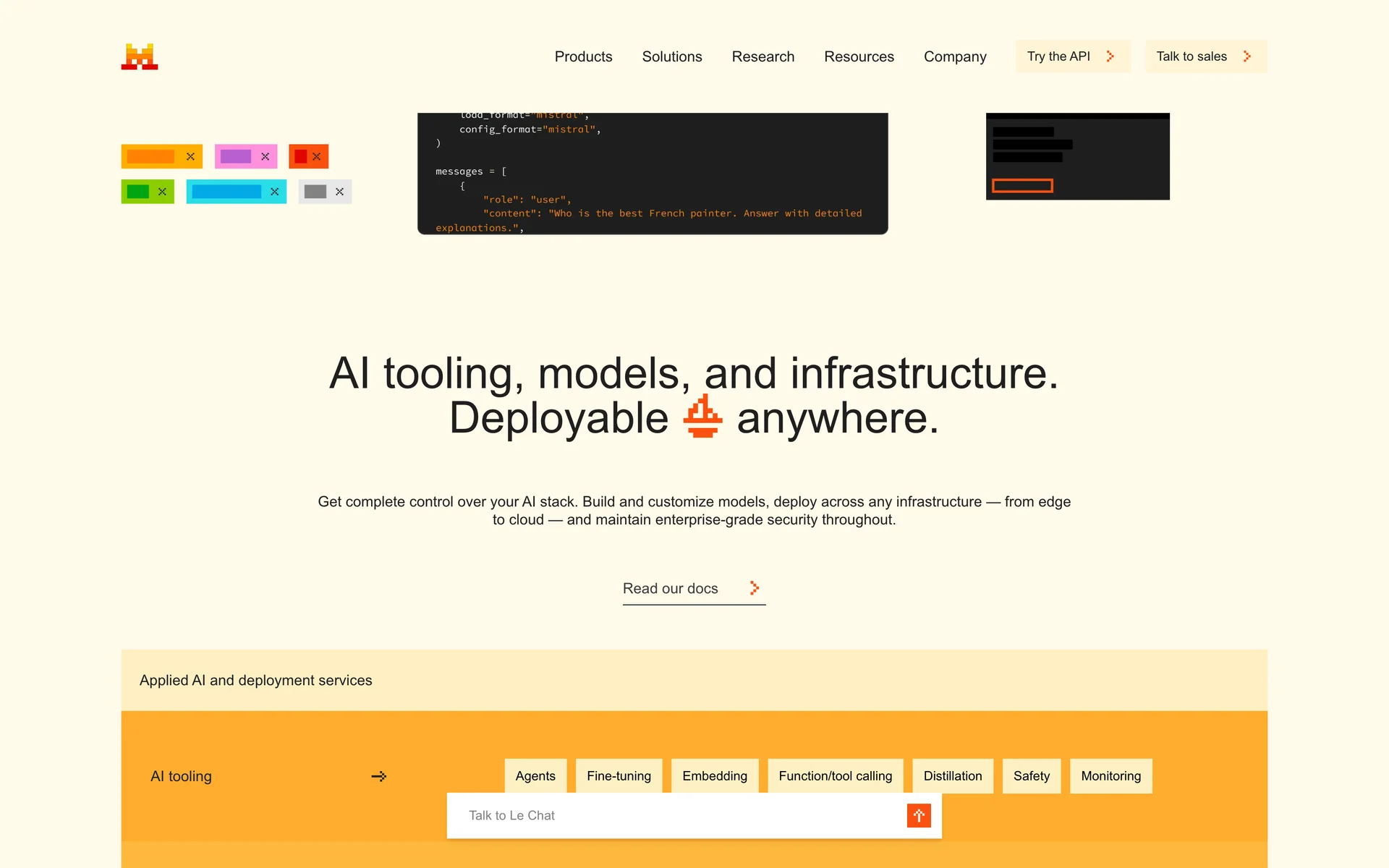Remove the orange tag with its X
The width and height of the screenshot is (1389, 868).
point(190,156)
